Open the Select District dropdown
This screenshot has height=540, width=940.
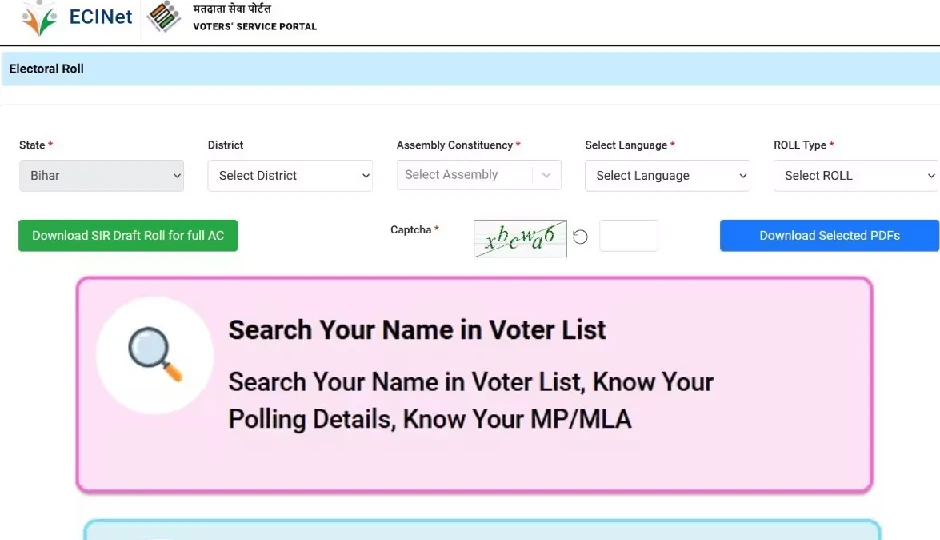tap(290, 175)
